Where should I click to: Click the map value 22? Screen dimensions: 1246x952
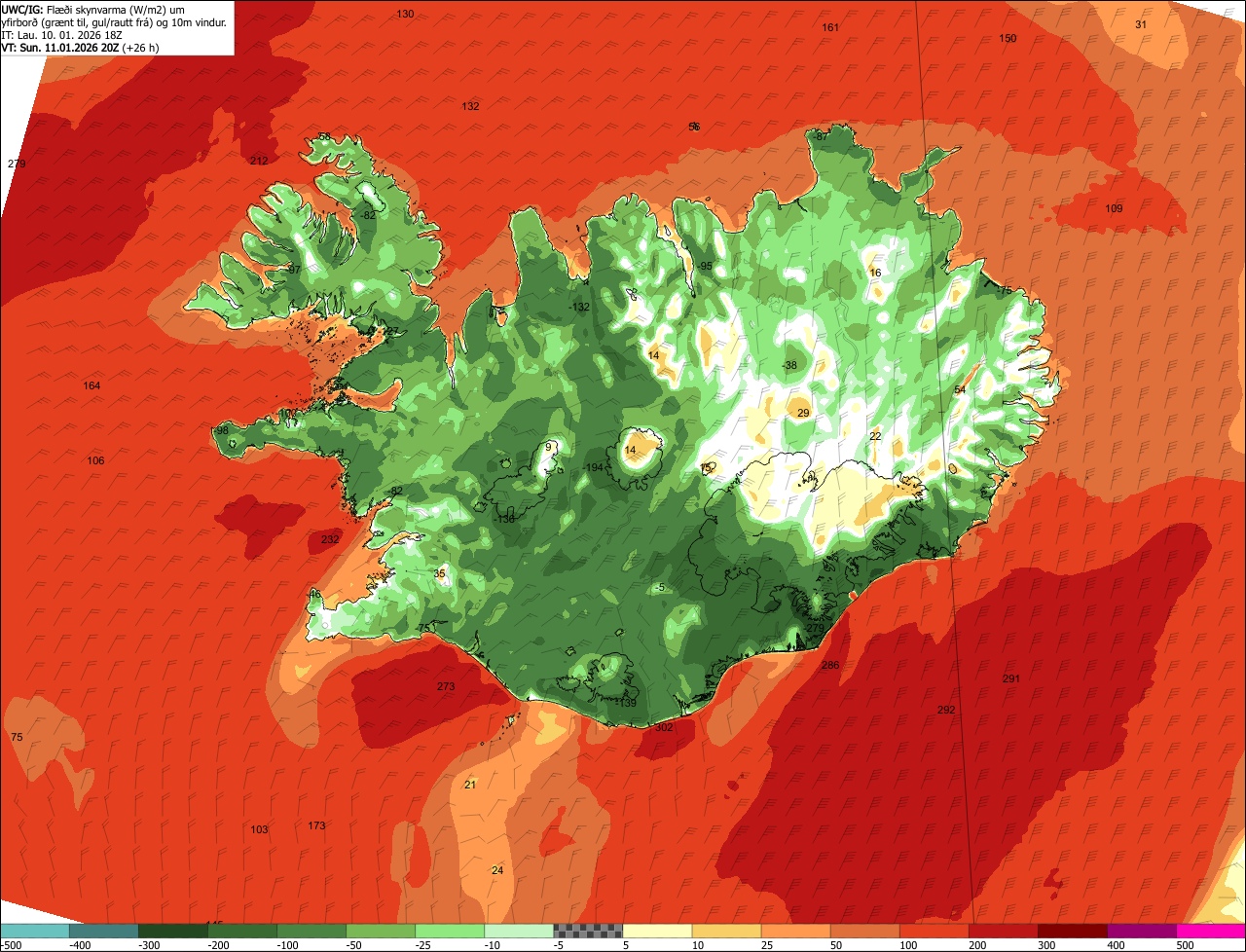875,436
